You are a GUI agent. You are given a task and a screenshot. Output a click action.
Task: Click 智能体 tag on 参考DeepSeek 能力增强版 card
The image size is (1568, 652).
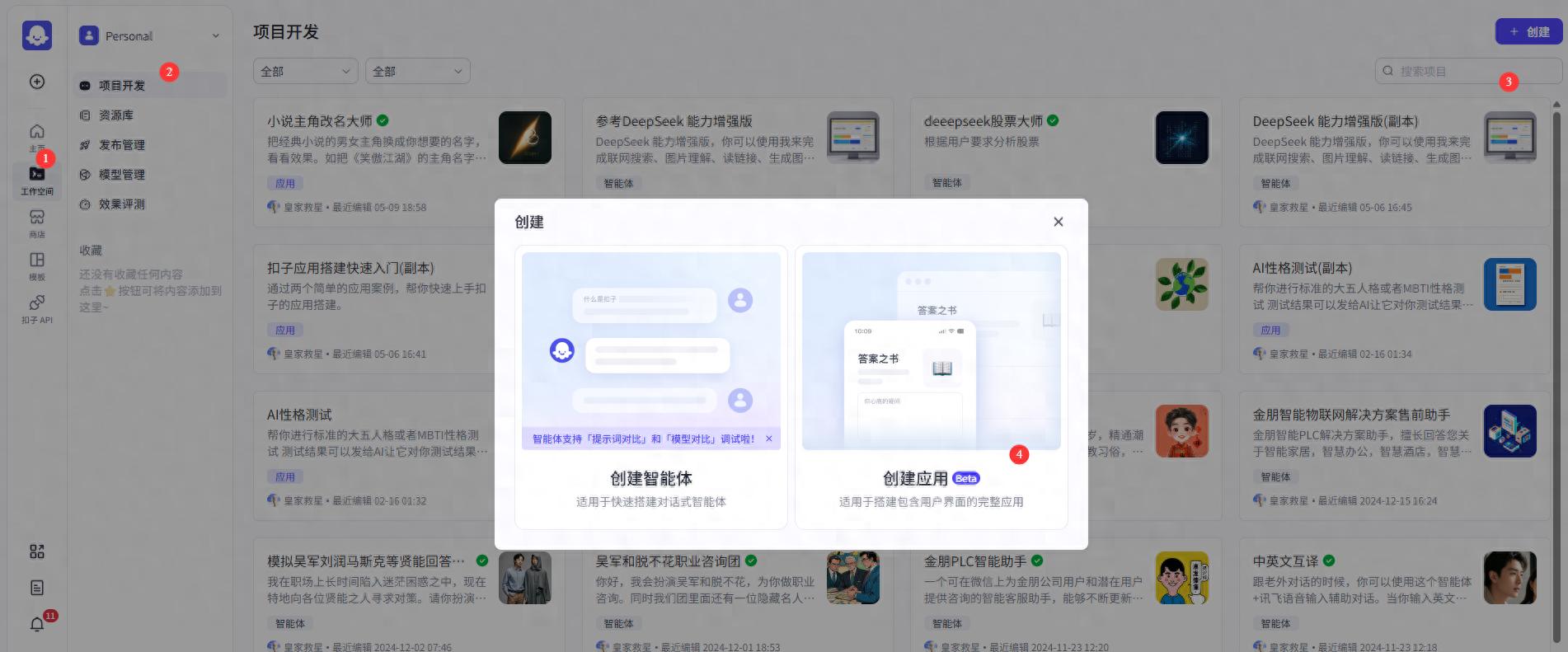click(618, 183)
